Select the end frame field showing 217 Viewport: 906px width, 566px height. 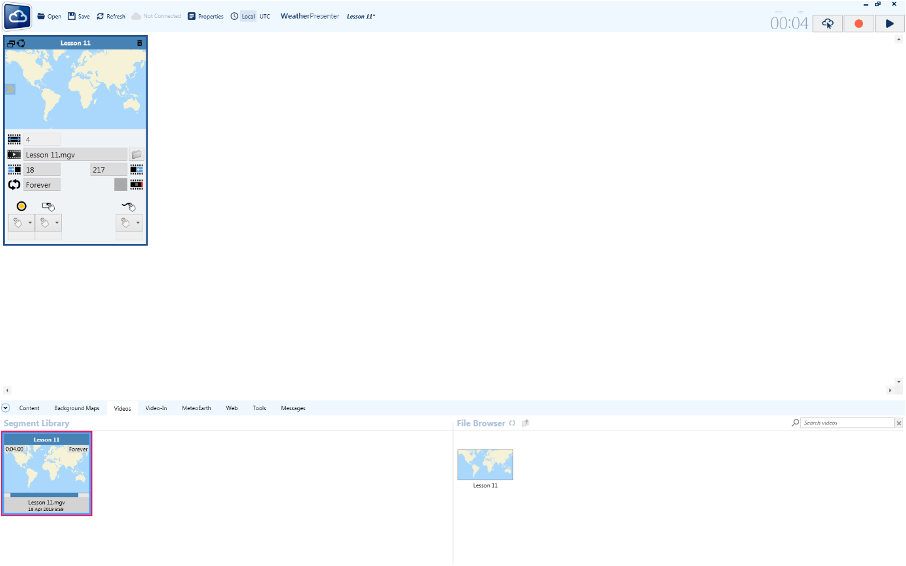point(109,170)
